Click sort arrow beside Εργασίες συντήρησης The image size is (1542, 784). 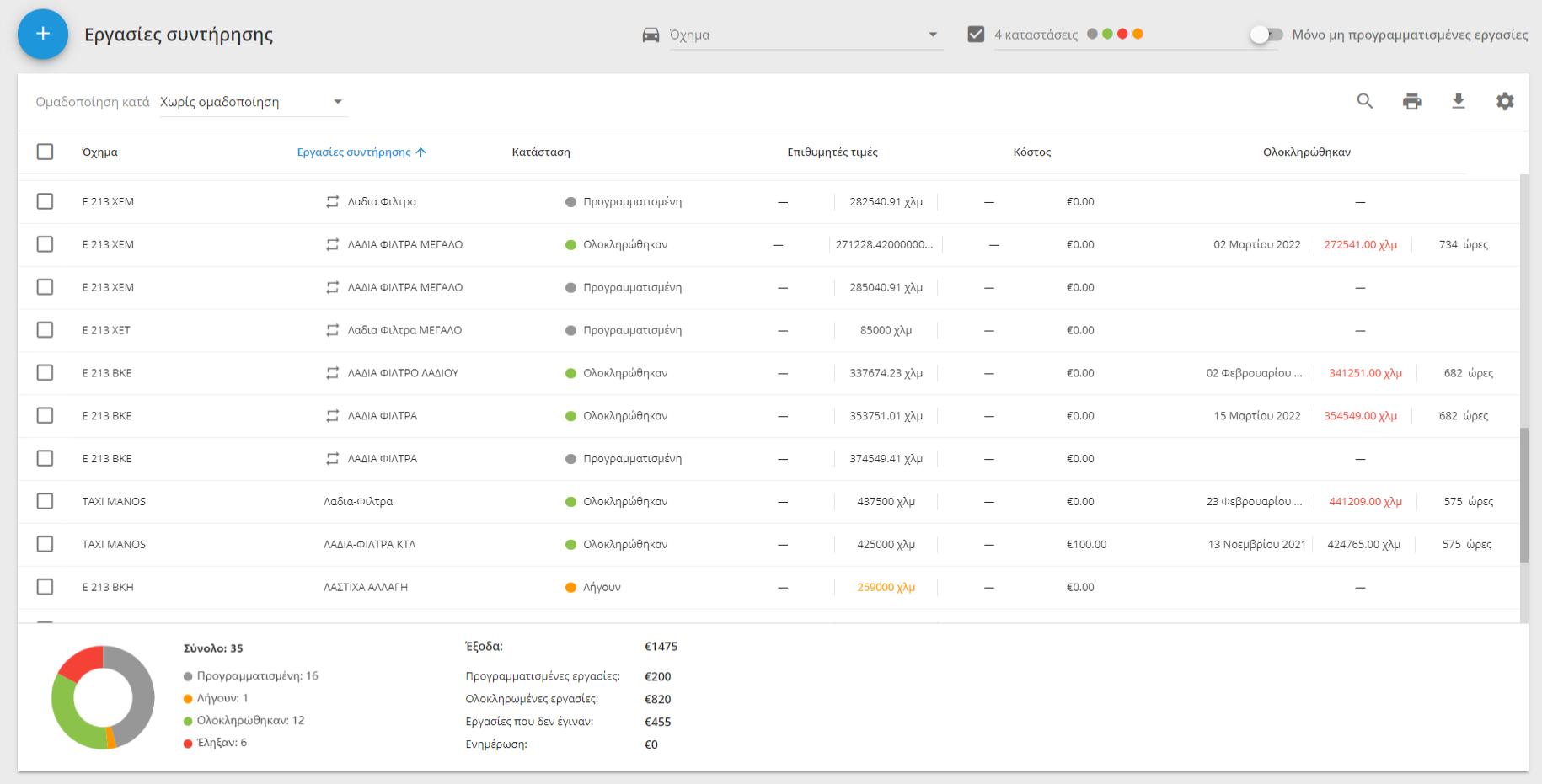[421, 152]
